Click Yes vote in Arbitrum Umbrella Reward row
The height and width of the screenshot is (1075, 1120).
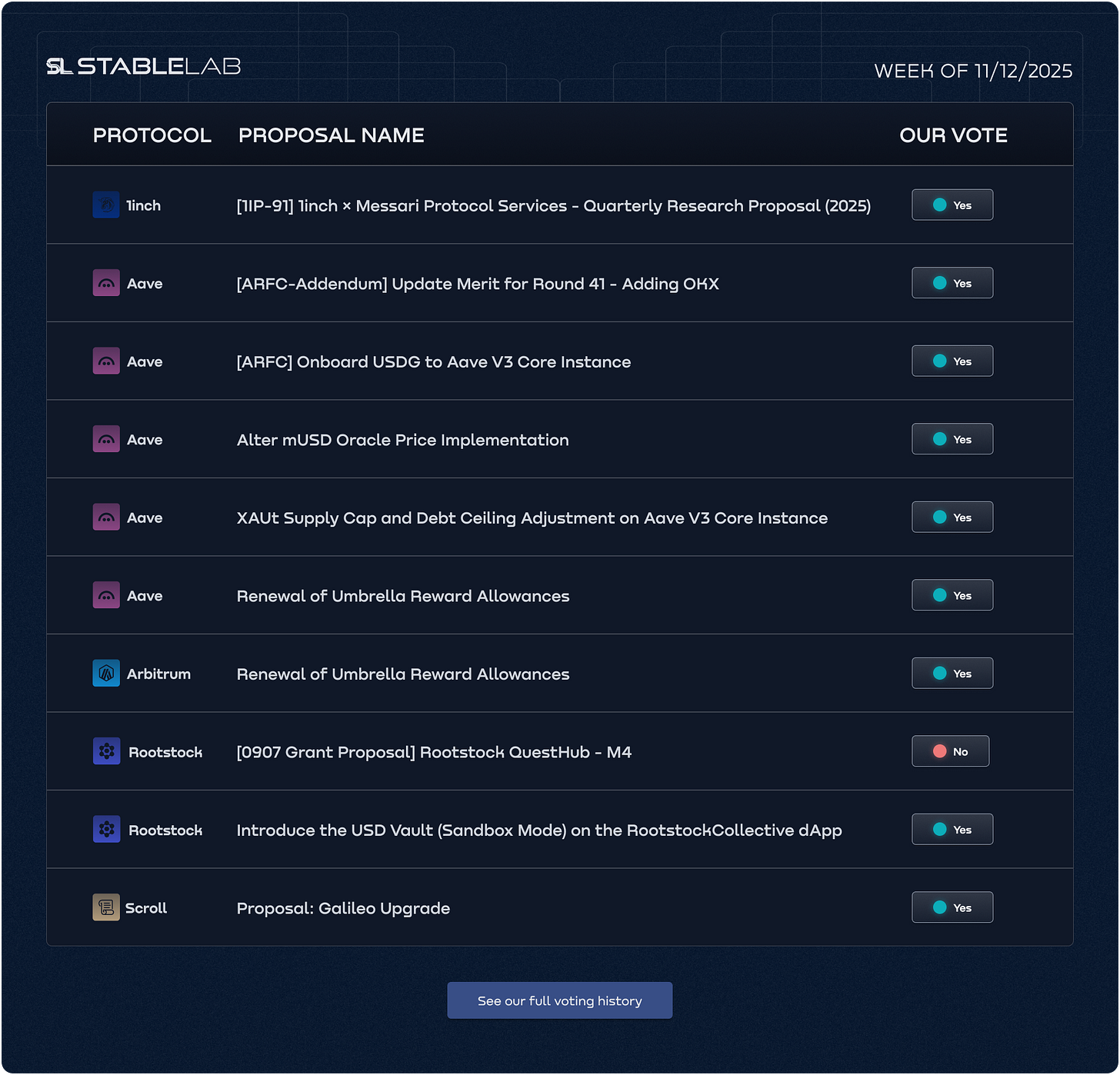[x=952, y=673]
